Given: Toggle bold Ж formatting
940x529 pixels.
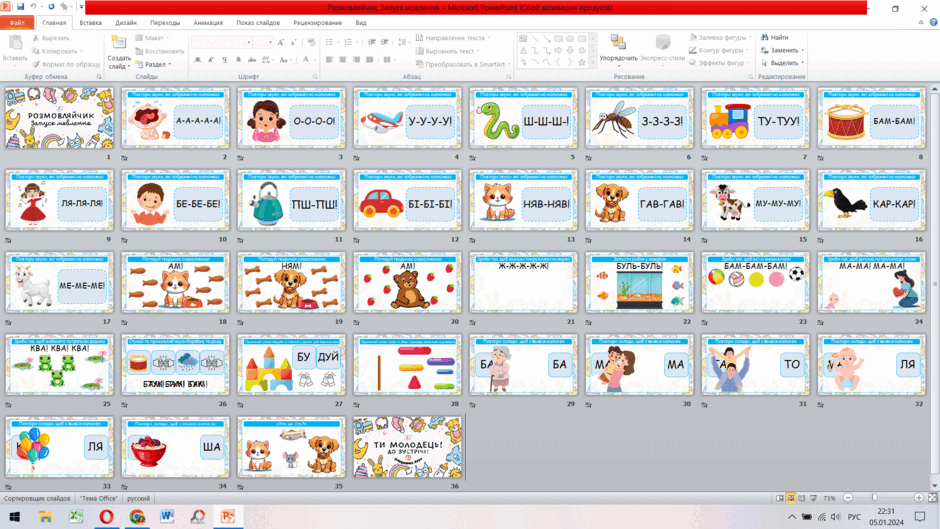Looking at the screenshot, I should click(x=198, y=59).
